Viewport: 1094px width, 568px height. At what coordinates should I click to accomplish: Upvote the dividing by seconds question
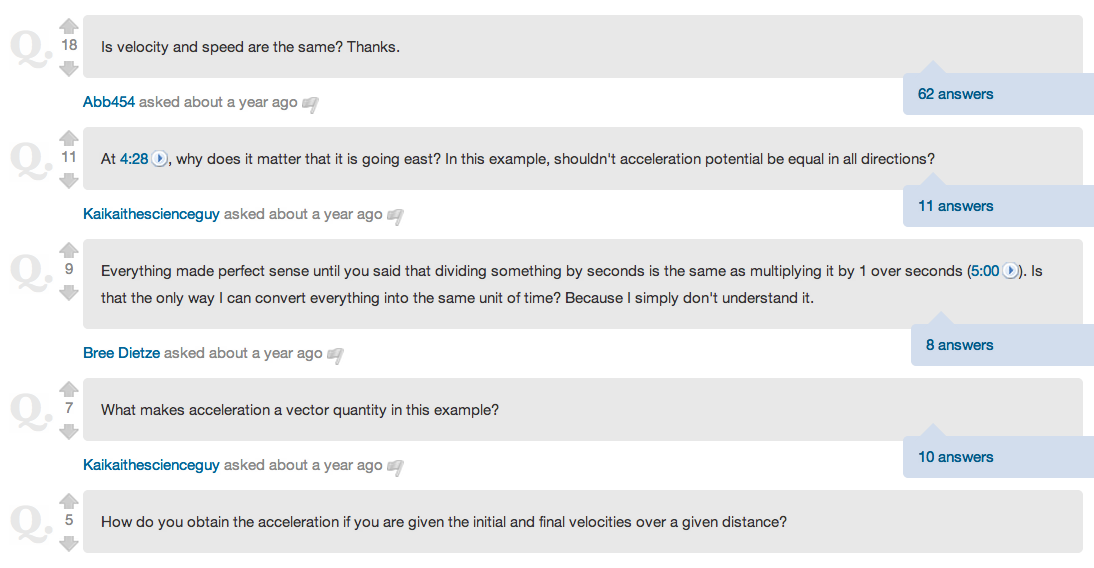(x=69, y=250)
